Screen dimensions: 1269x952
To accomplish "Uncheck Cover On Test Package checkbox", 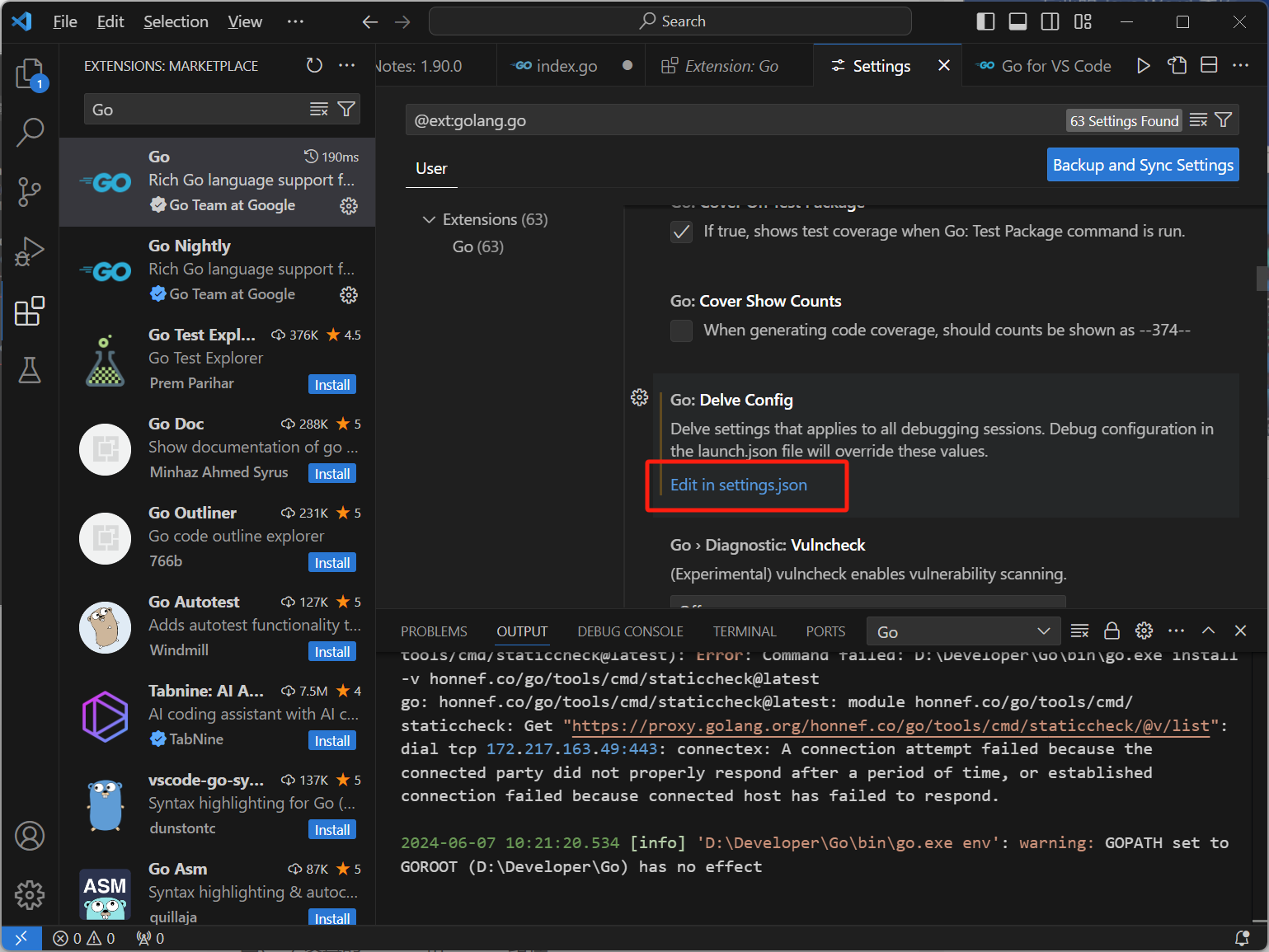I will pyautogui.click(x=681, y=232).
